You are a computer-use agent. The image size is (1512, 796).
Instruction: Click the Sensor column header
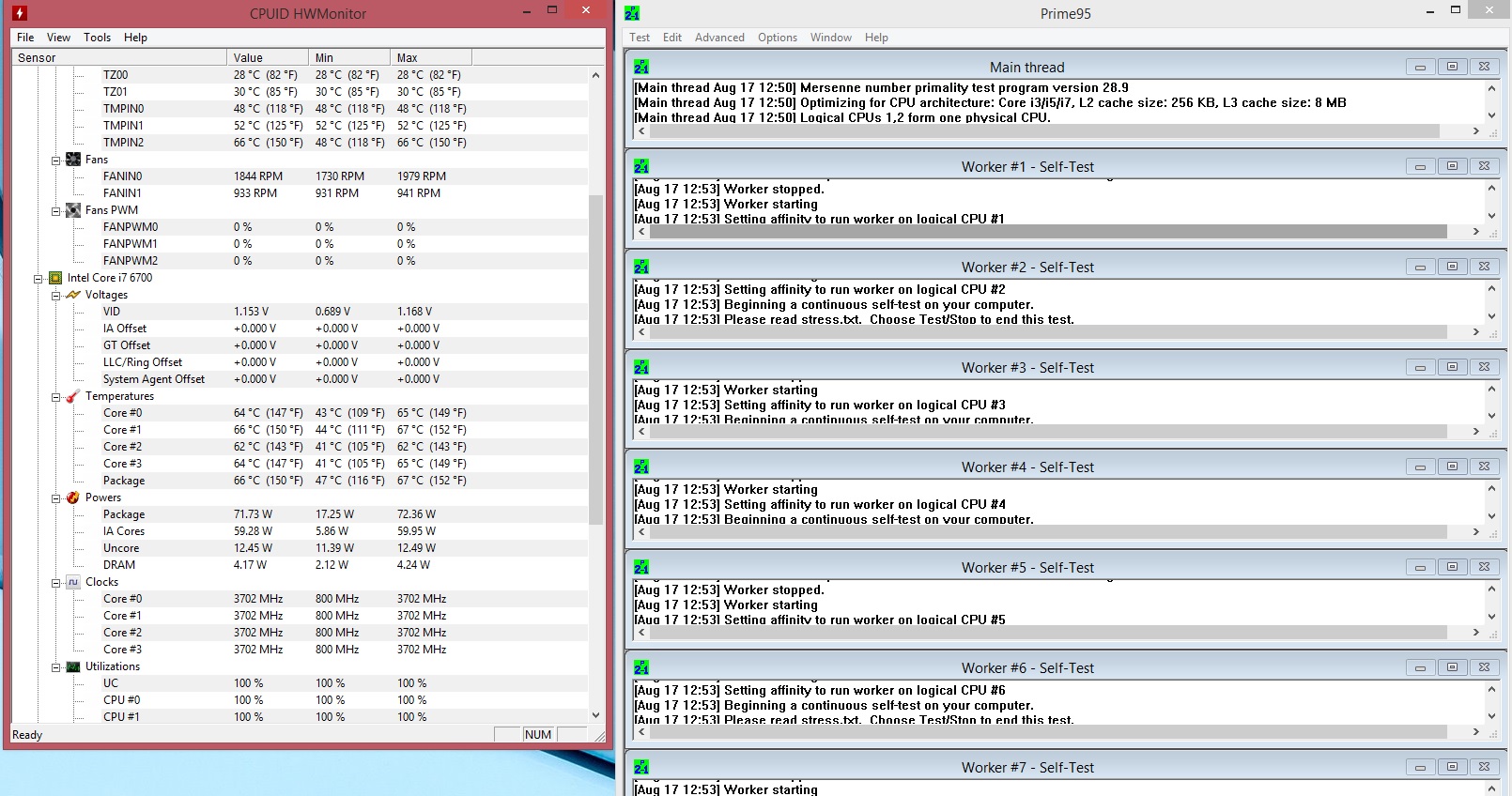tap(119, 57)
